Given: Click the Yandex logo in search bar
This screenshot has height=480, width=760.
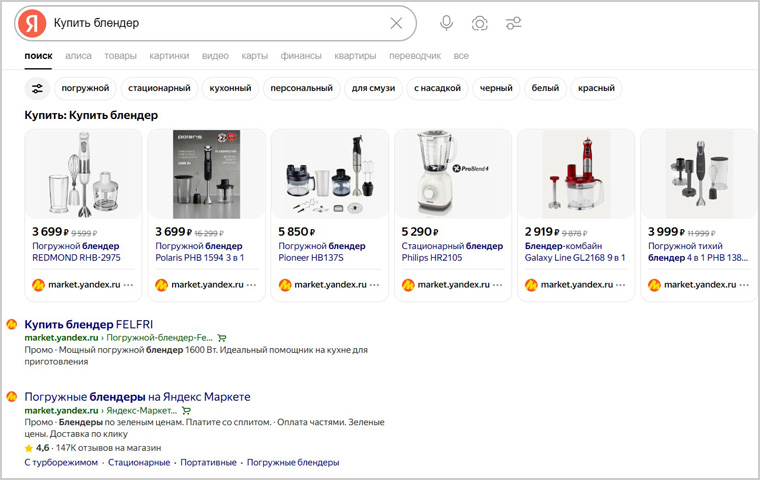Looking at the screenshot, I should click(32, 23).
